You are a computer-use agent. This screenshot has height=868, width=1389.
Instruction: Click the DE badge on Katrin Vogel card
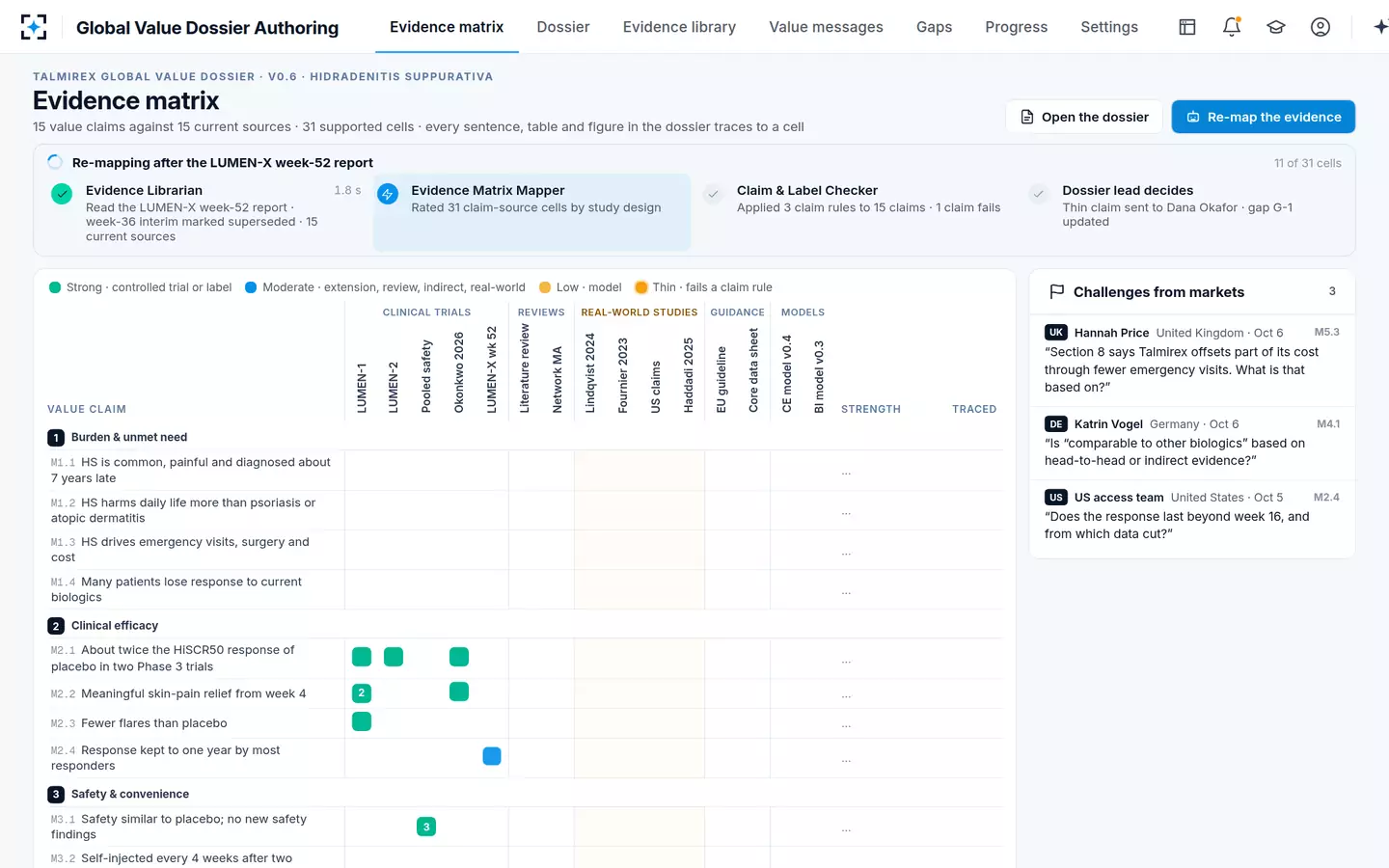tap(1056, 423)
